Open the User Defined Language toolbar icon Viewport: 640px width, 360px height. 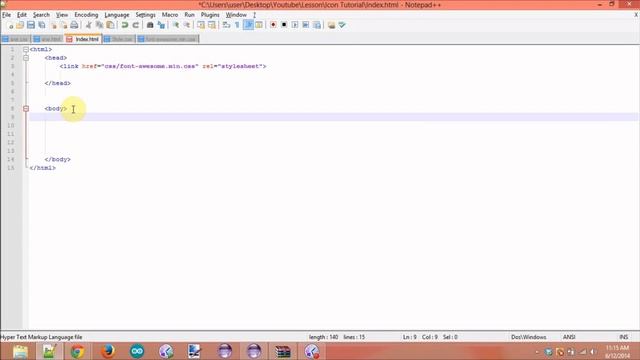pos(259,25)
